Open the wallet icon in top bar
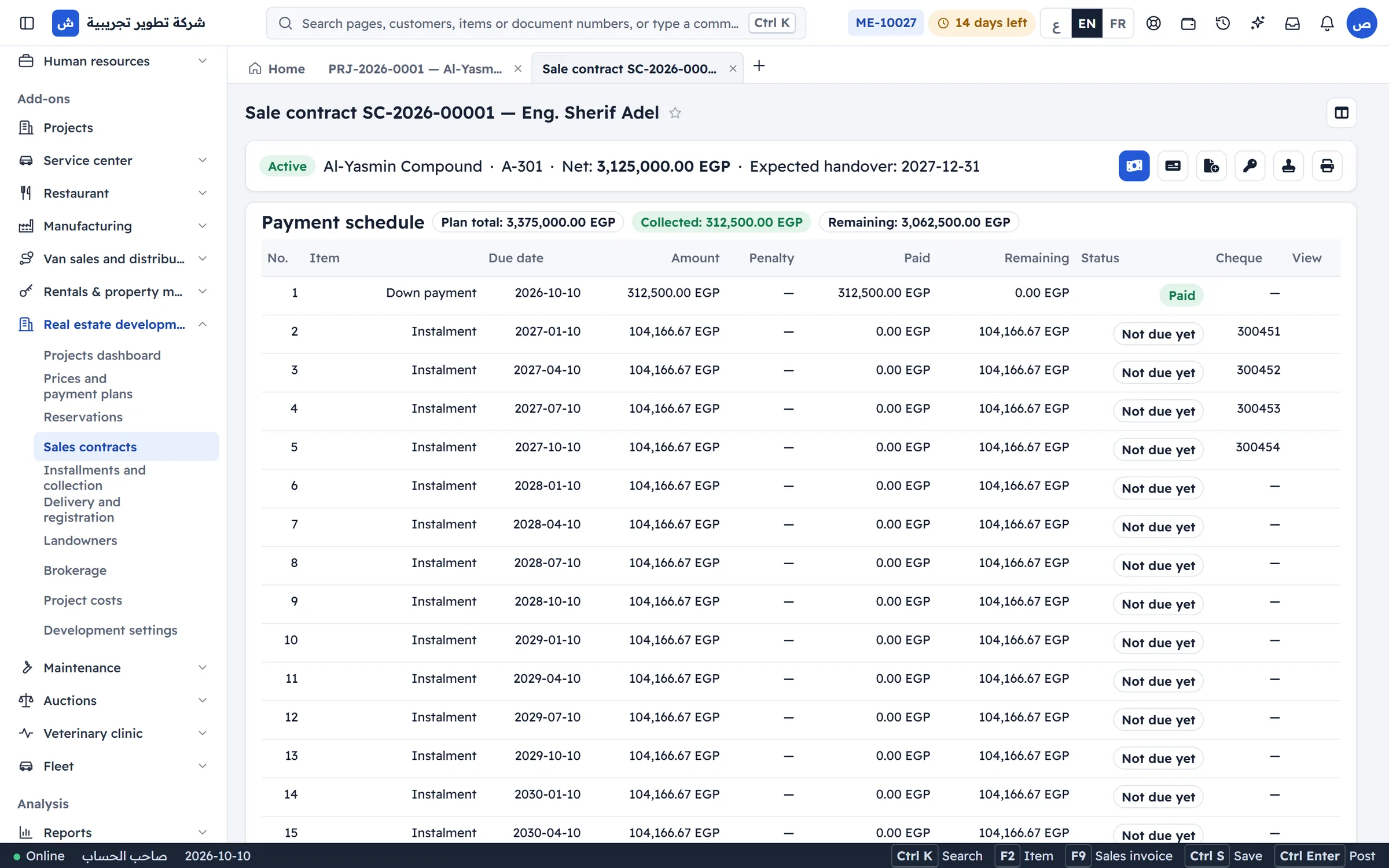The height and width of the screenshot is (868, 1389). pyautogui.click(x=1188, y=23)
